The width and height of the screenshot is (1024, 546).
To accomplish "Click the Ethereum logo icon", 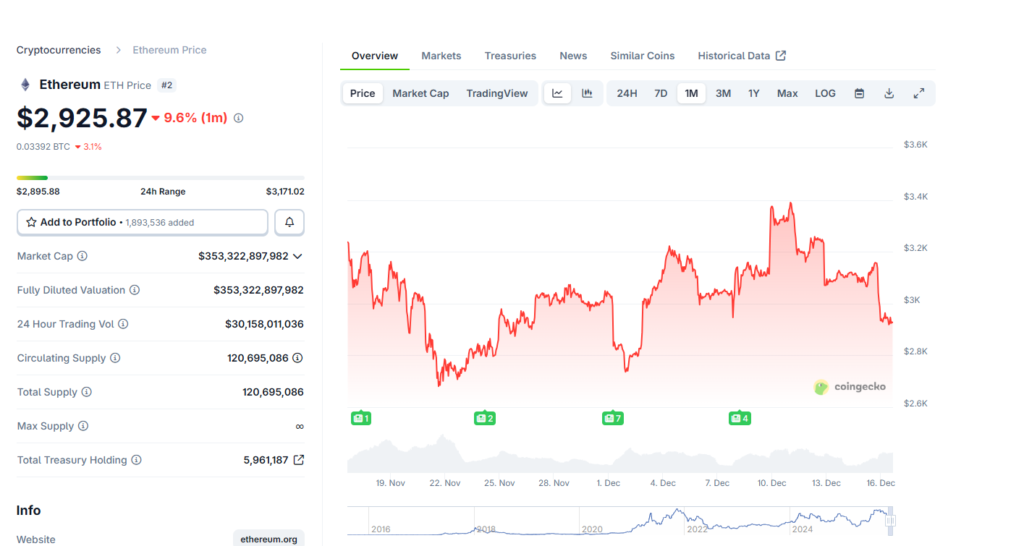I will pyautogui.click(x=25, y=85).
